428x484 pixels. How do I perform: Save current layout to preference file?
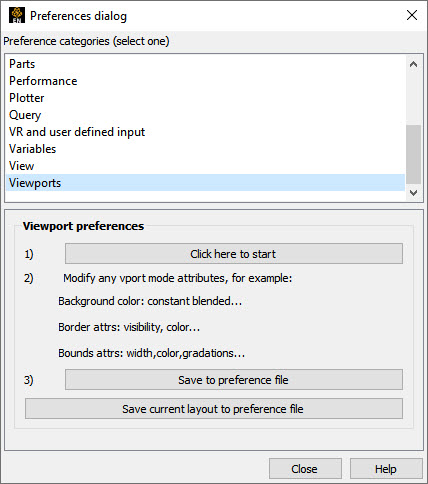point(214,409)
